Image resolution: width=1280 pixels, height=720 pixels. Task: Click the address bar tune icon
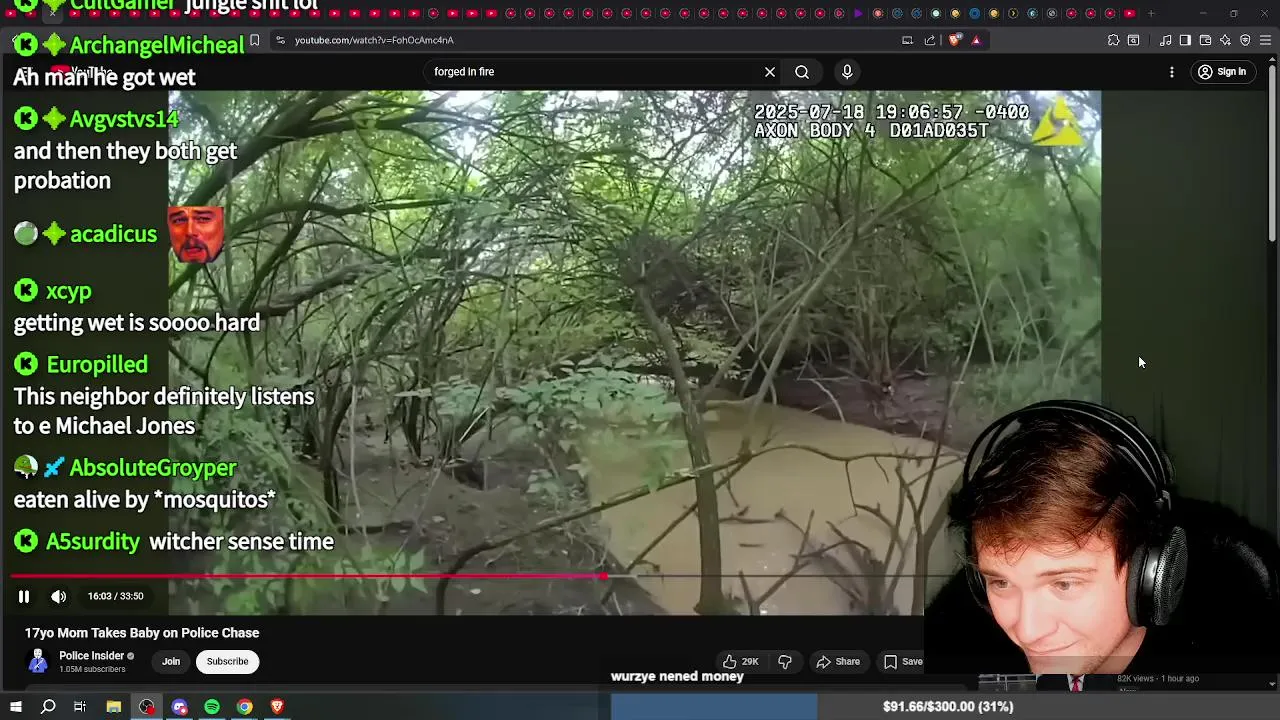[x=280, y=40]
